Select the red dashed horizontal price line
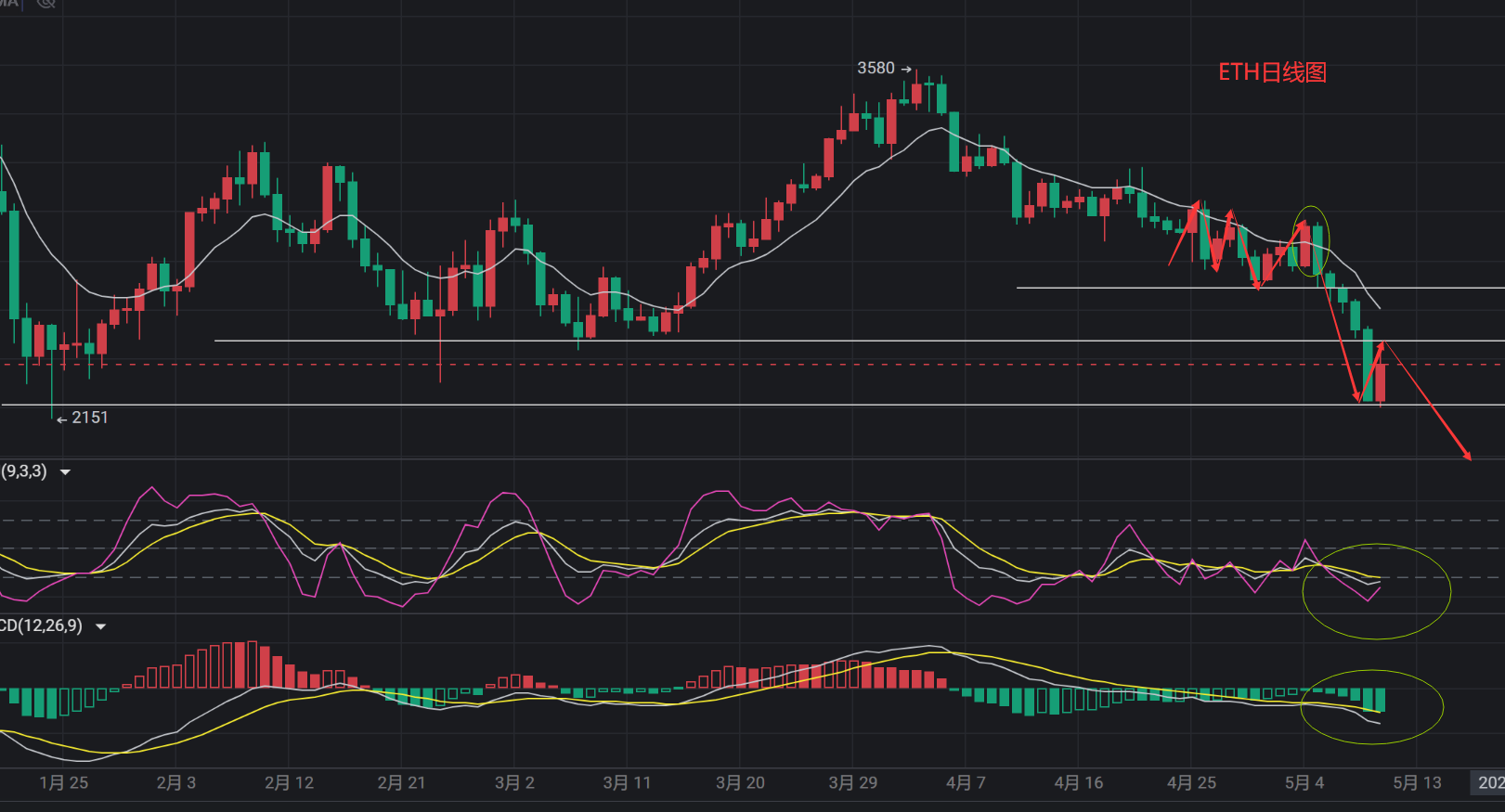1505x812 pixels. [x=743, y=365]
